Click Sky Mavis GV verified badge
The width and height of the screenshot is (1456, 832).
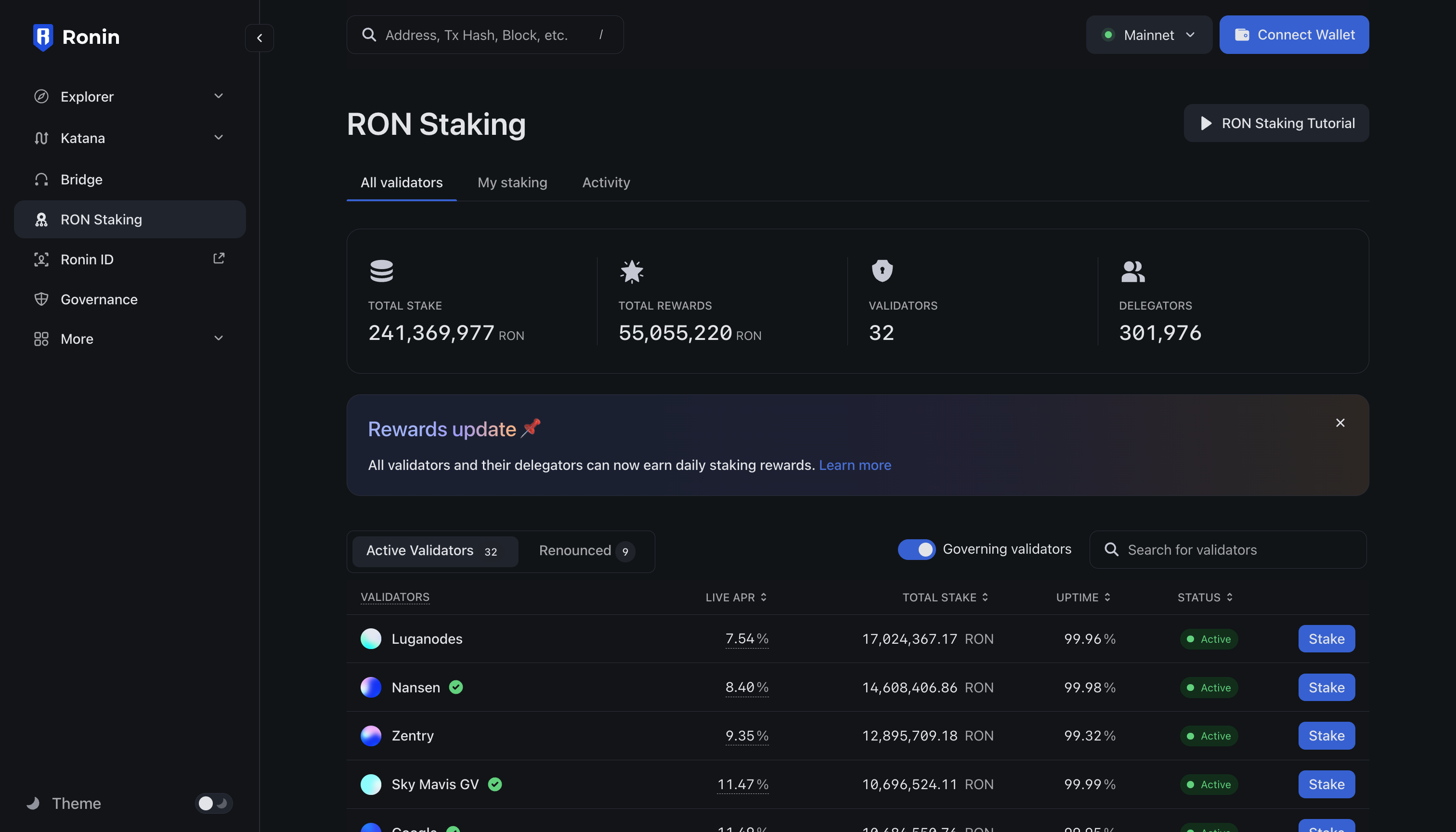click(x=495, y=784)
